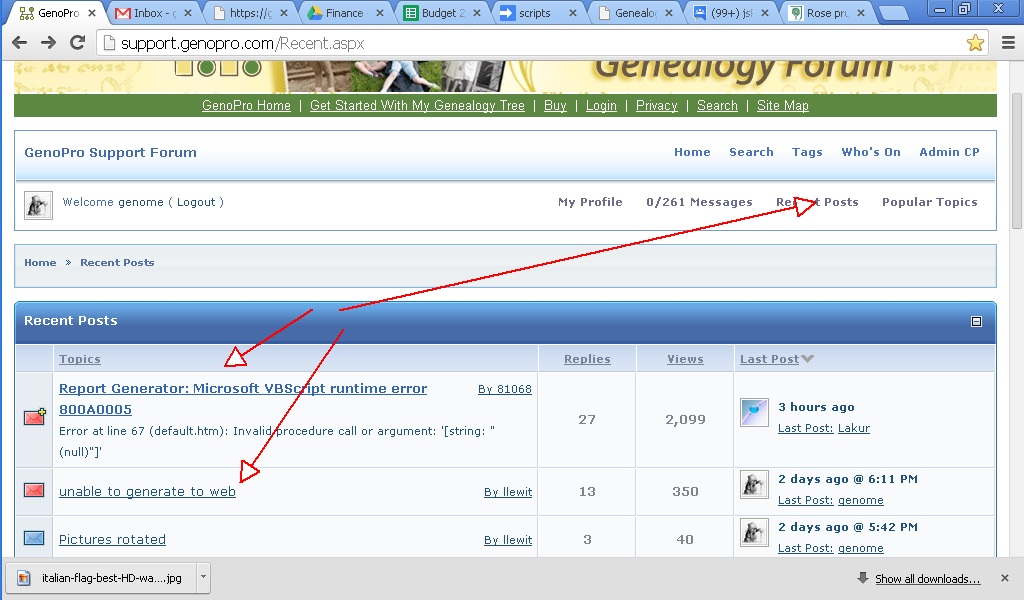The height and width of the screenshot is (600, 1024).
Task: Open the forum Search menu item
Action: click(751, 151)
